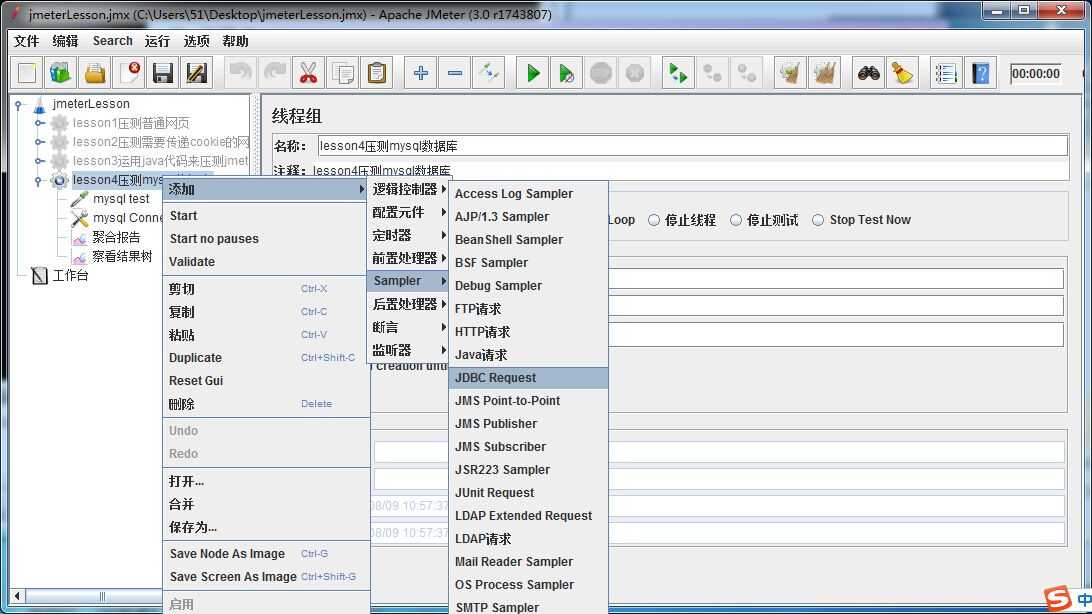Expand the lesson2 cookie tree node
This screenshot has width=1092, height=614.
coord(40,142)
